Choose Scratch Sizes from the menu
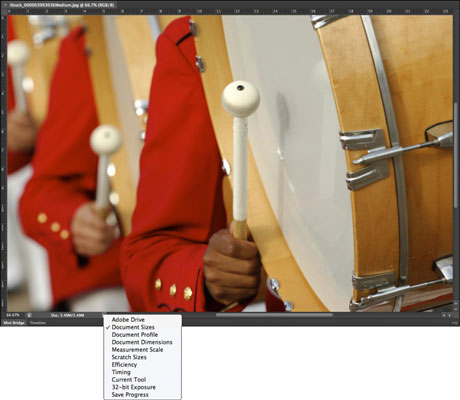460x400 pixels. click(x=143, y=357)
